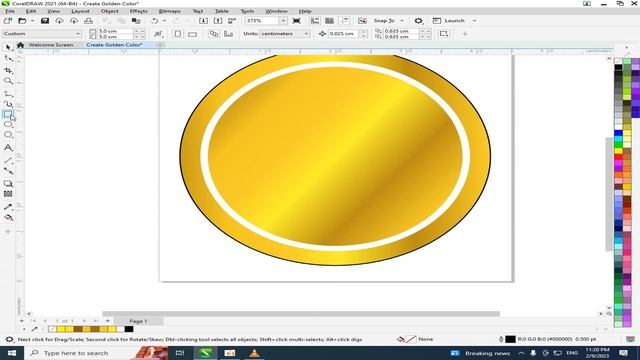Switch to Create Golden Color tab
Screen dimensions: 640x360
coord(114,45)
